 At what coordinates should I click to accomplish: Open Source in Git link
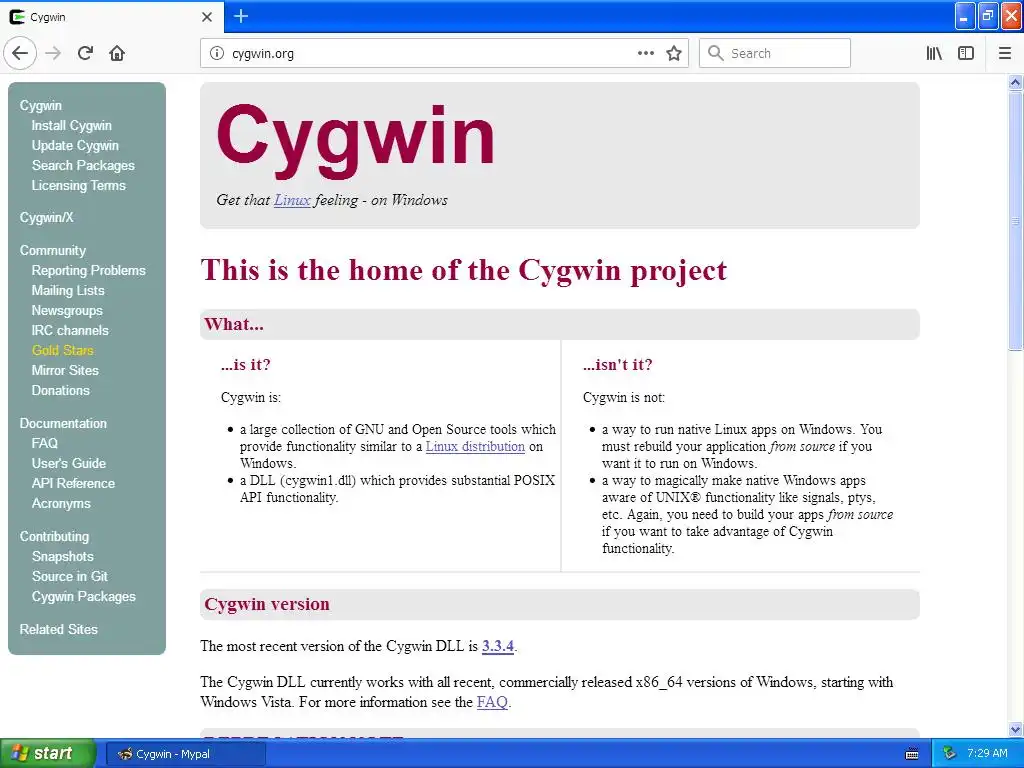pyautogui.click(x=70, y=577)
